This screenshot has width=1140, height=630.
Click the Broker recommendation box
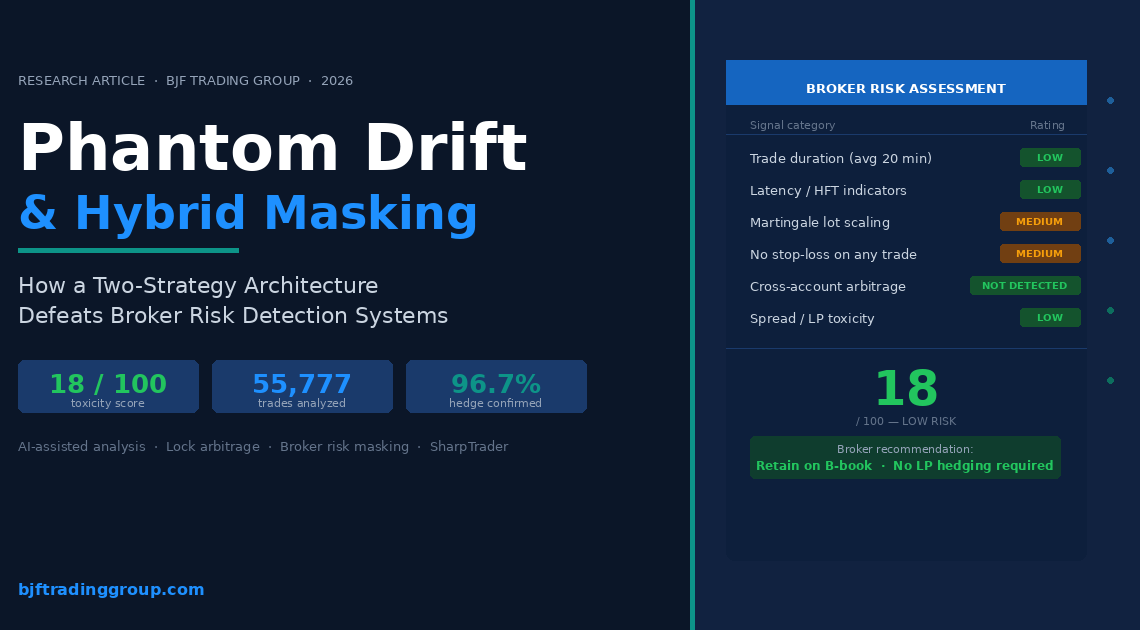[x=905, y=458]
